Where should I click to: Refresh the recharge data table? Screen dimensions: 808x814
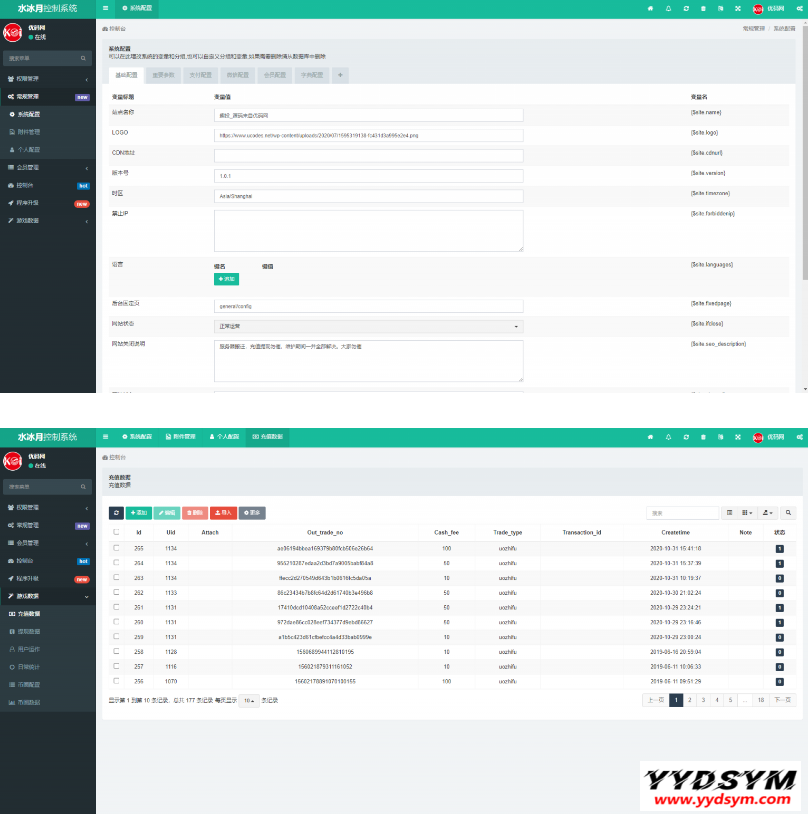(x=117, y=513)
